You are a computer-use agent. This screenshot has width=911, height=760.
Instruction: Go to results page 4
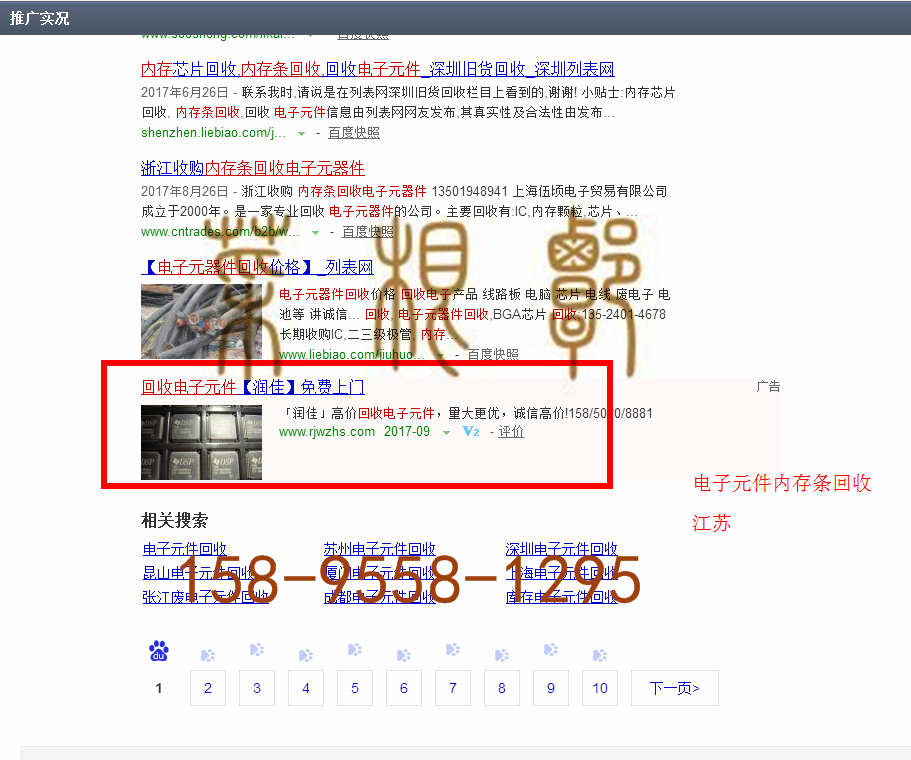click(x=306, y=688)
